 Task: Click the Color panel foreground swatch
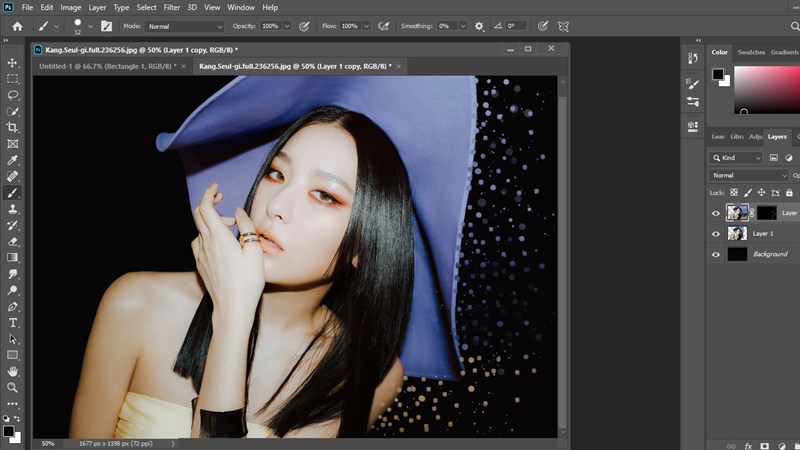(718, 74)
